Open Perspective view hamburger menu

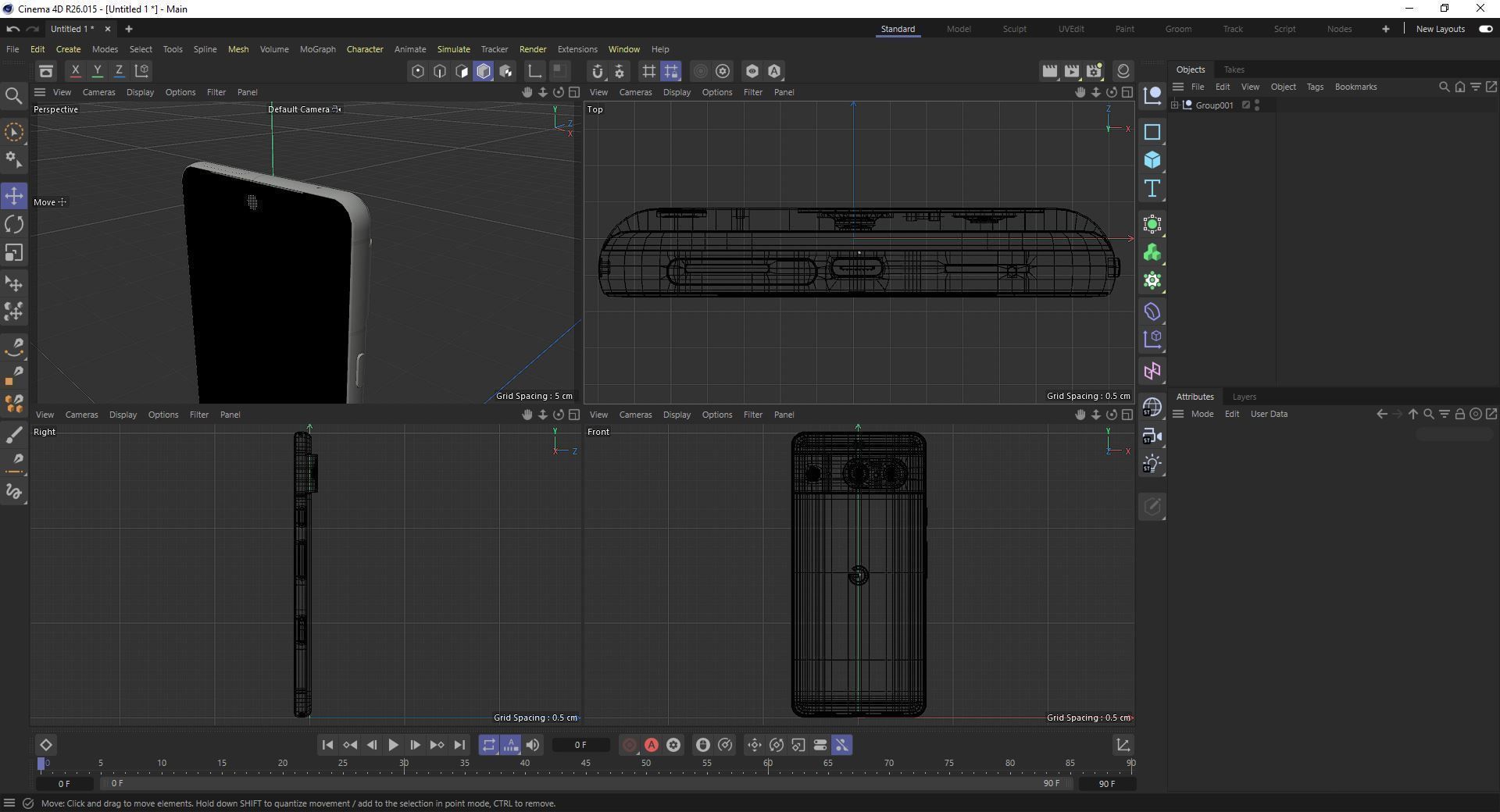point(39,92)
